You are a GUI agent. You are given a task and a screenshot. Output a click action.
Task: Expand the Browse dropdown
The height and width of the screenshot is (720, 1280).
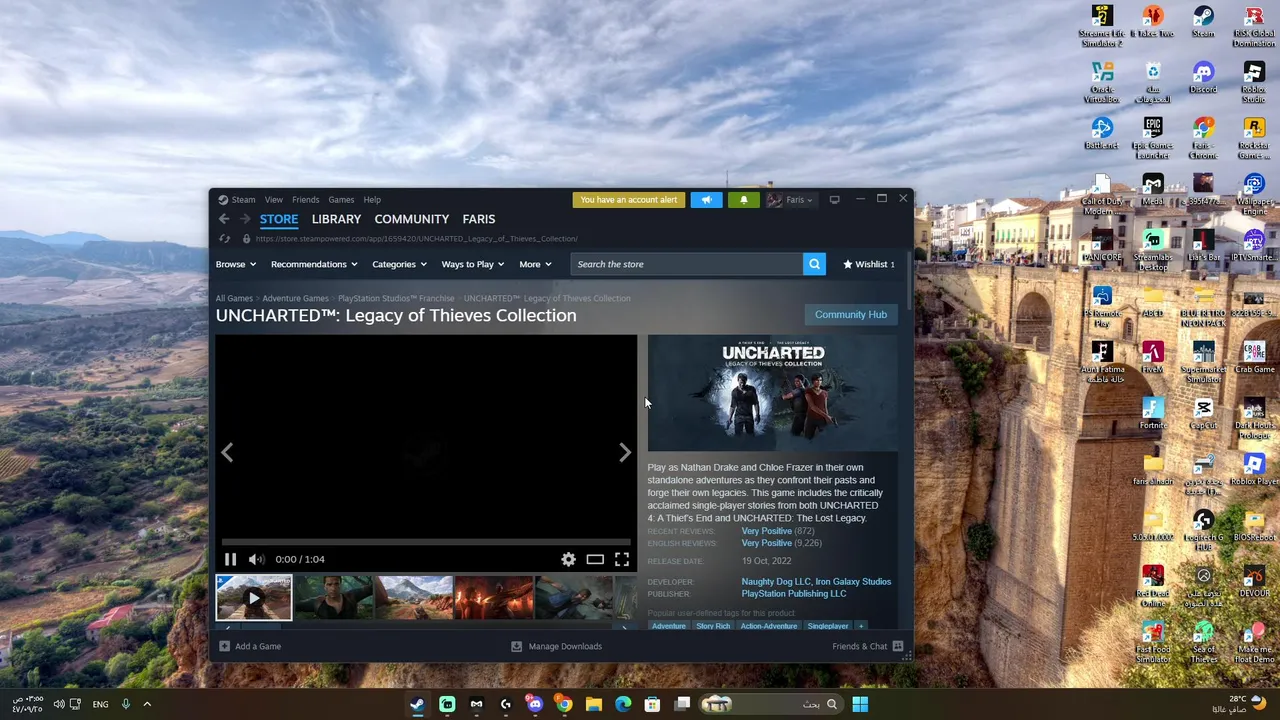click(x=236, y=264)
